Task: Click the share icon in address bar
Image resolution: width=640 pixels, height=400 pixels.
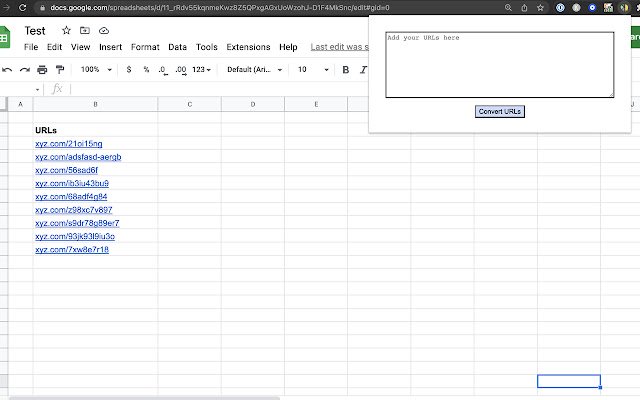Action: [524, 7]
